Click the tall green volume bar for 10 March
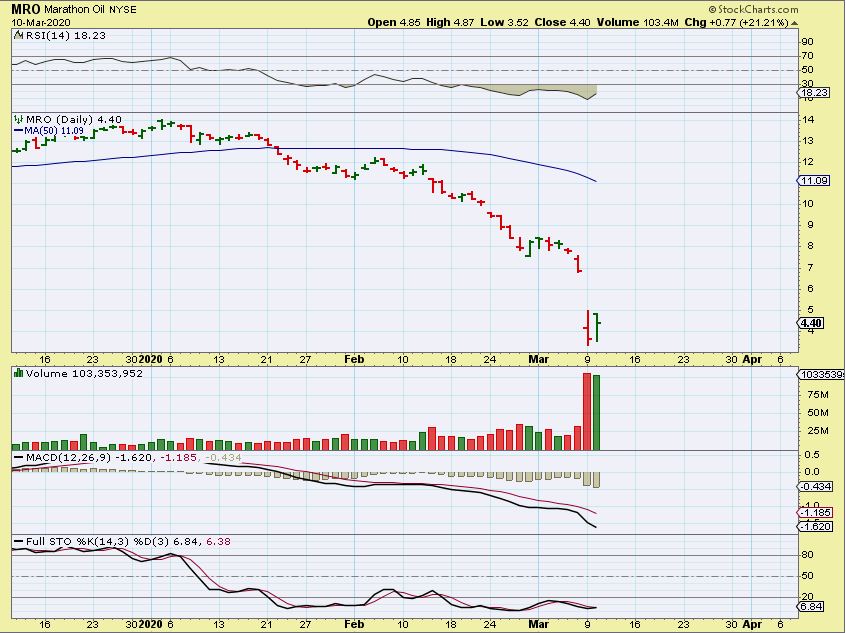 click(x=596, y=413)
